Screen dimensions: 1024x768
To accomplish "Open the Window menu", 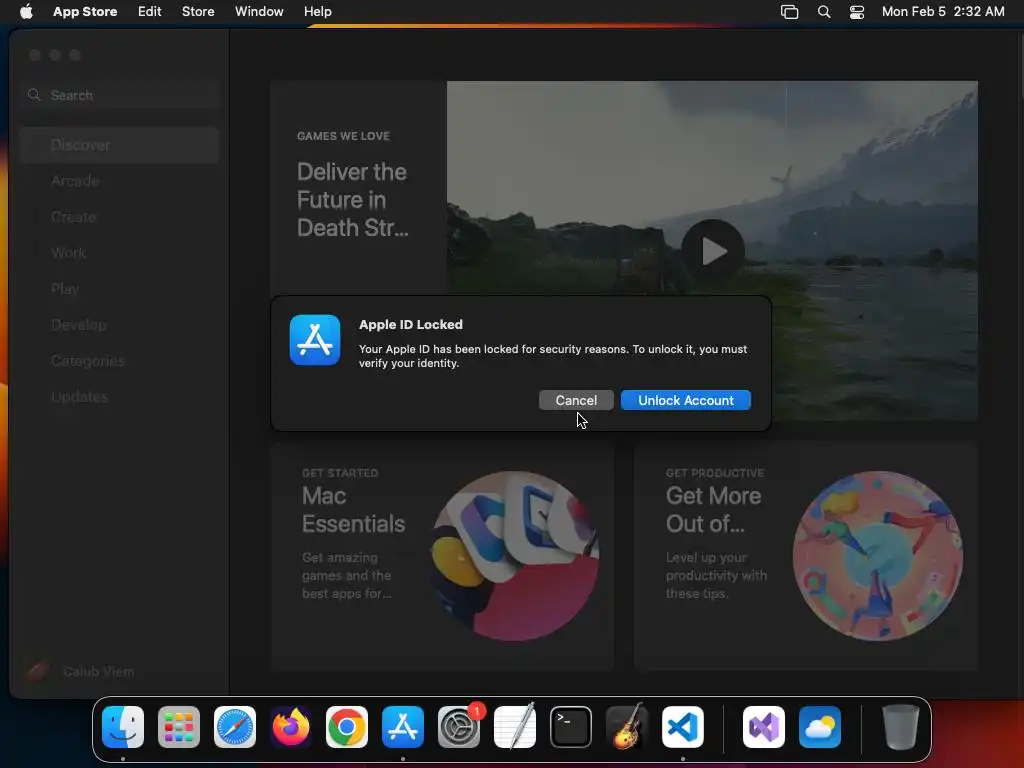I will pos(259,12).
